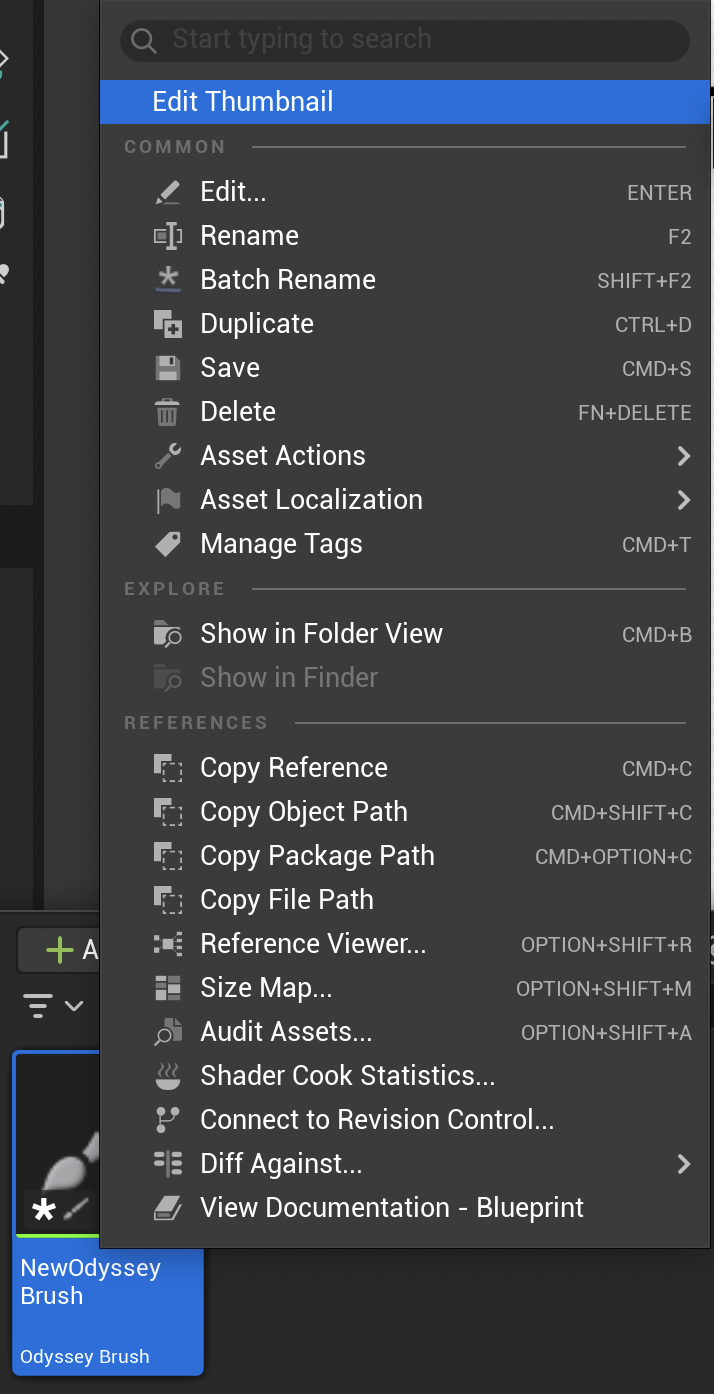
Task: Click the pencil icon beside Edit...
Action: coord(168,192)
